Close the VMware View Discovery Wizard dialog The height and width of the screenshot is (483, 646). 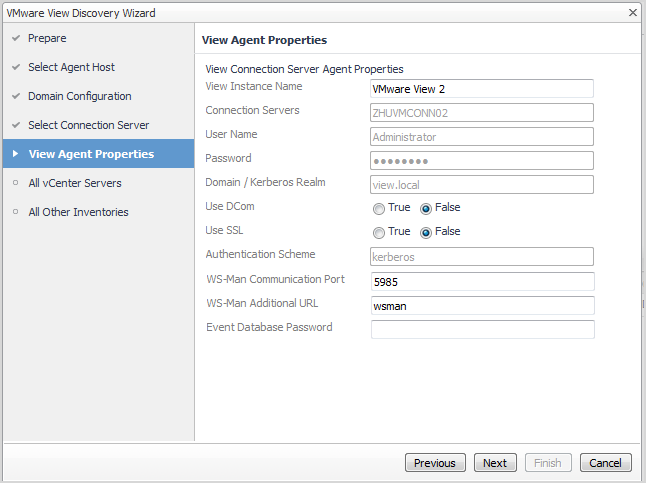[633, 12]
